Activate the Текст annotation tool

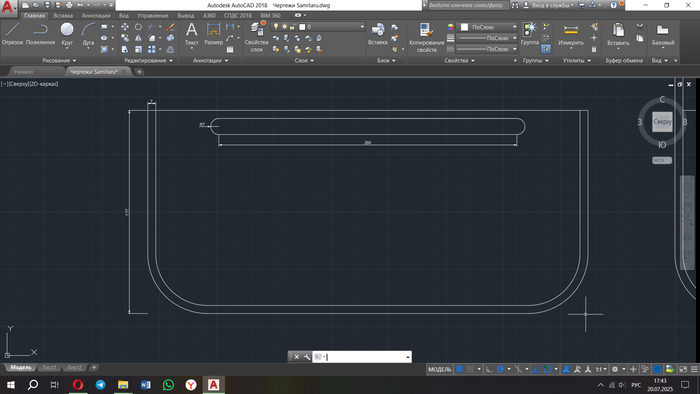click(192, 34)
